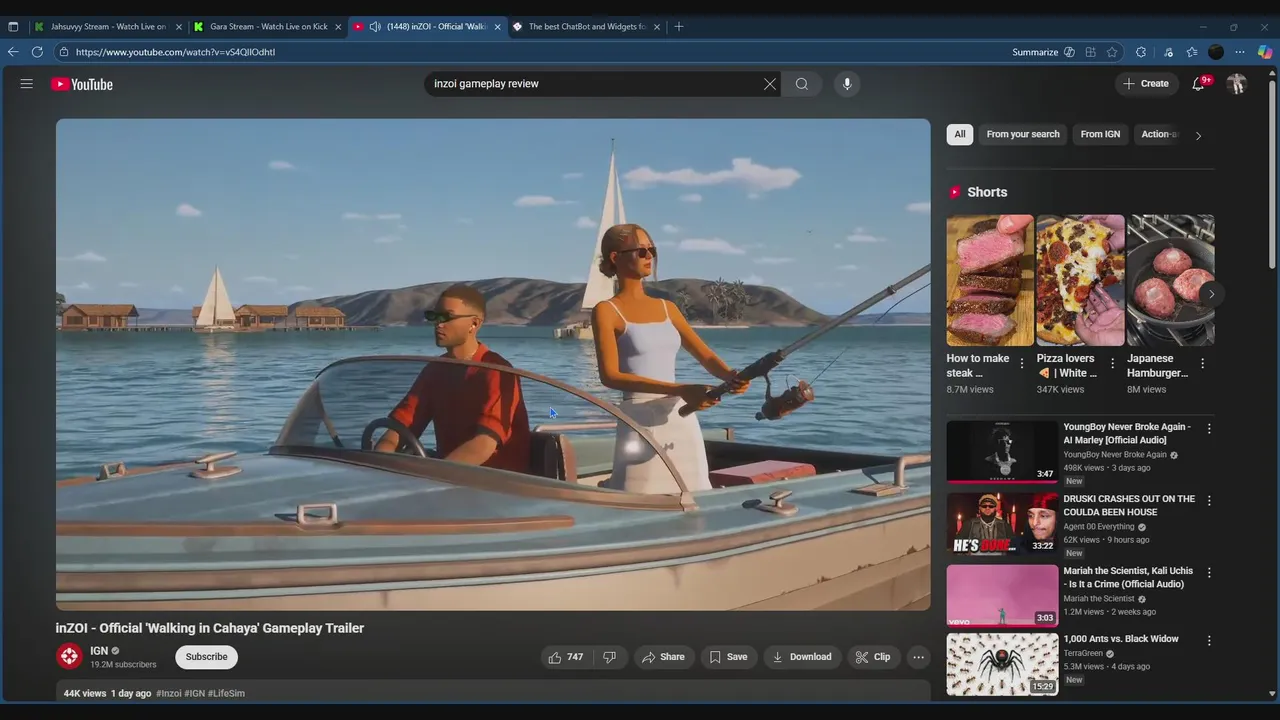This screenshot has height=720, width=1280.
Task: Select the 'From your search' chip
Action: pyautogui.click(x=1023, y=134)
